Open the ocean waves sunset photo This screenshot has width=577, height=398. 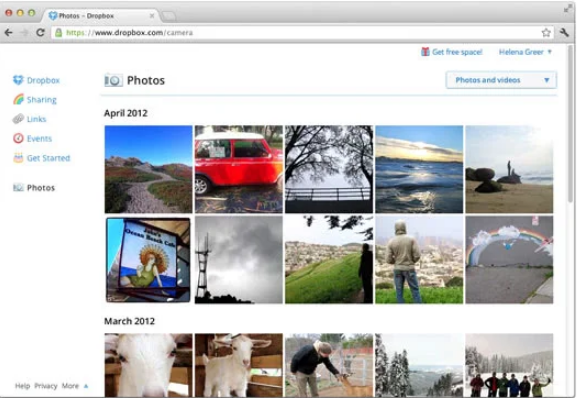[x=419, y=169]
